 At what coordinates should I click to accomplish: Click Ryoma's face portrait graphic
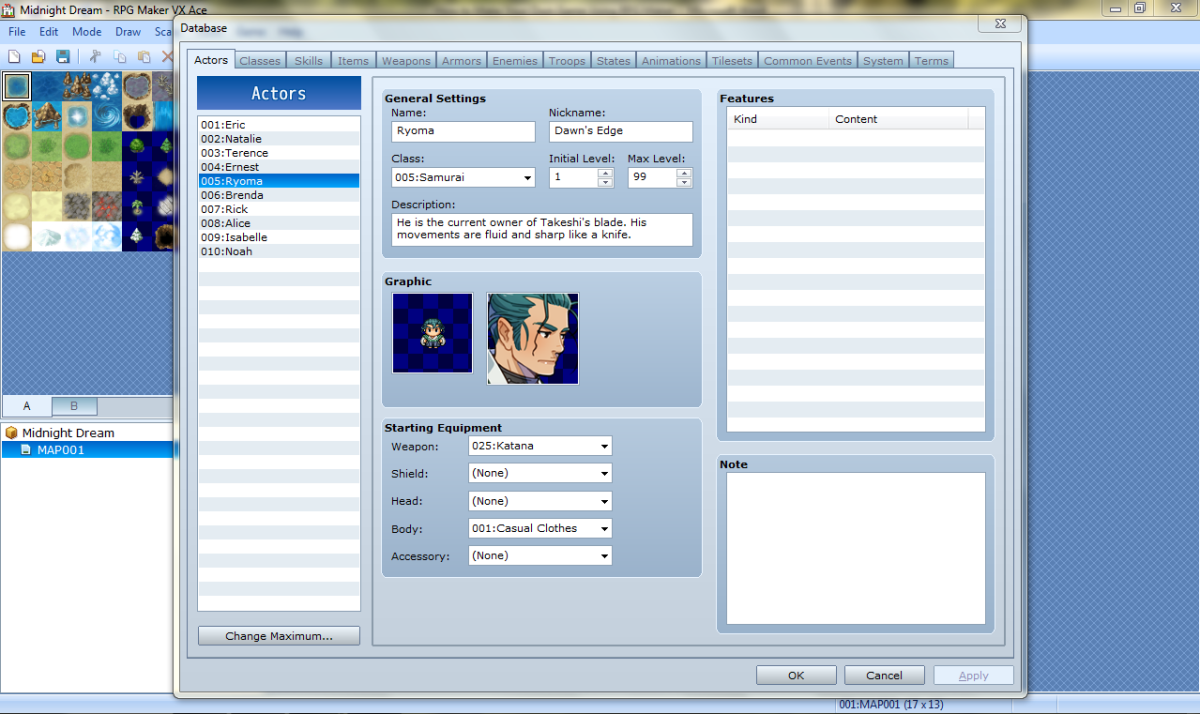532,338
